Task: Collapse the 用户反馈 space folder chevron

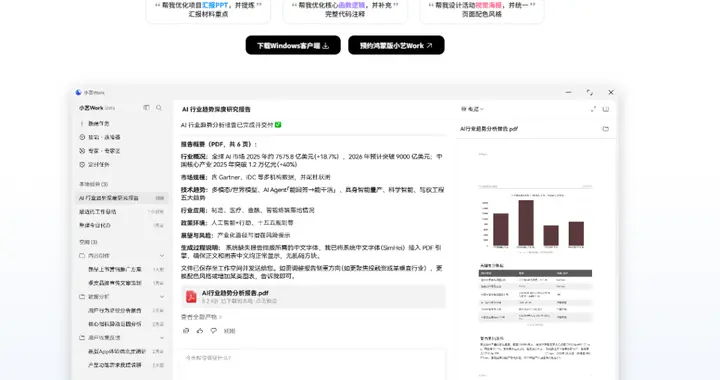Action: (x=162, y=338)
